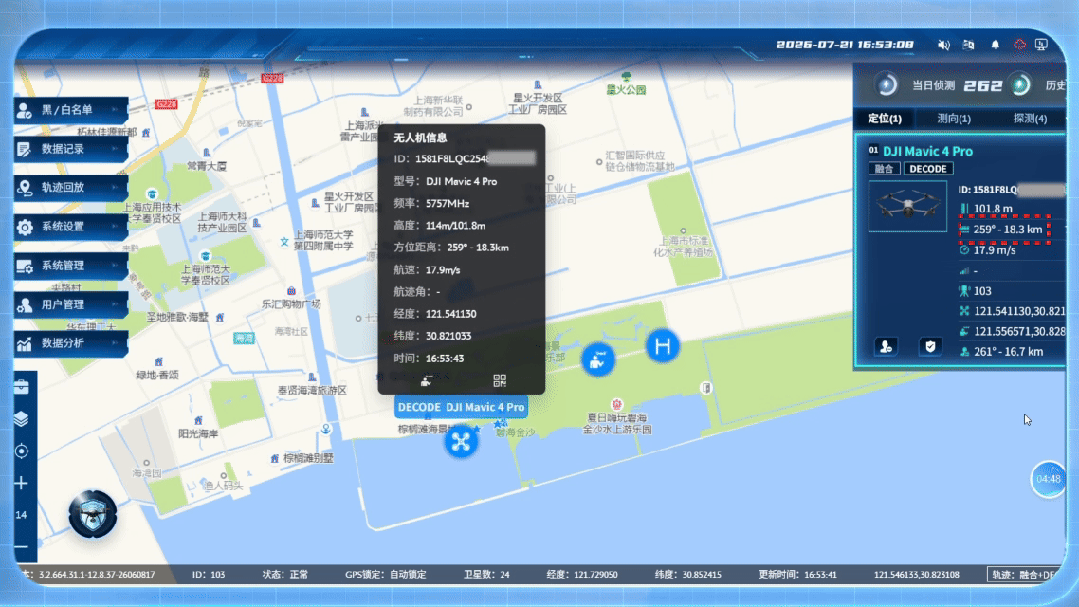Open the notification bell
The height and width of the screenshot is (607, 1079).
click(x=995, y=45)
